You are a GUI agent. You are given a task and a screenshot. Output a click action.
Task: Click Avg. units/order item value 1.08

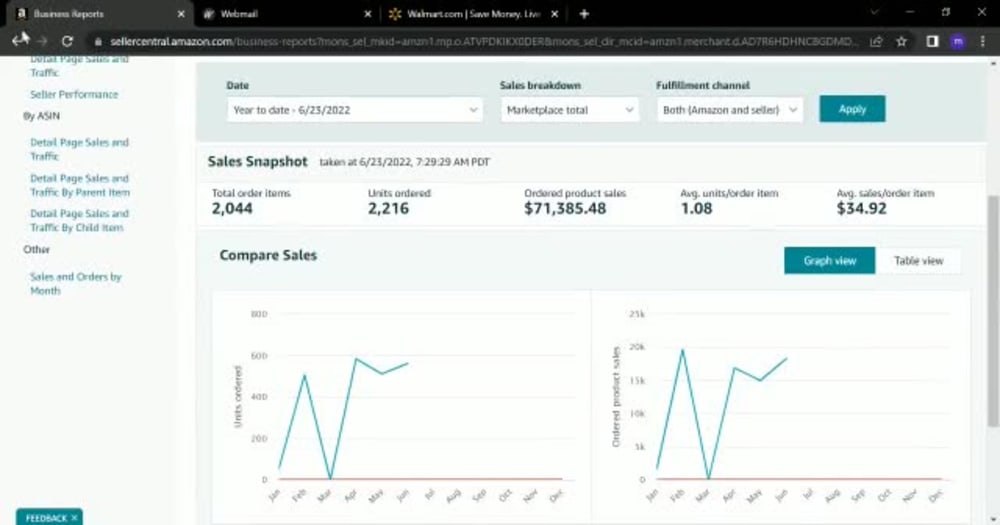[x=696, y=209]
